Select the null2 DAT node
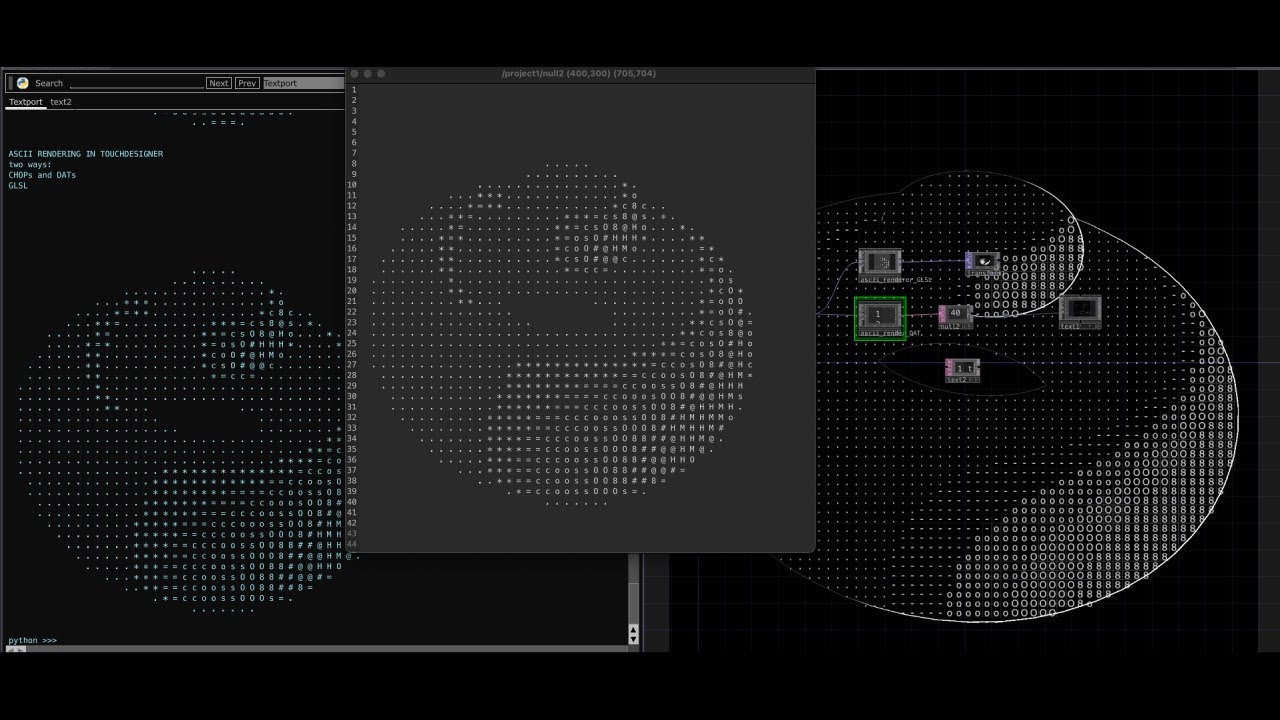1280x720 pixels. [x=955, y=316]
